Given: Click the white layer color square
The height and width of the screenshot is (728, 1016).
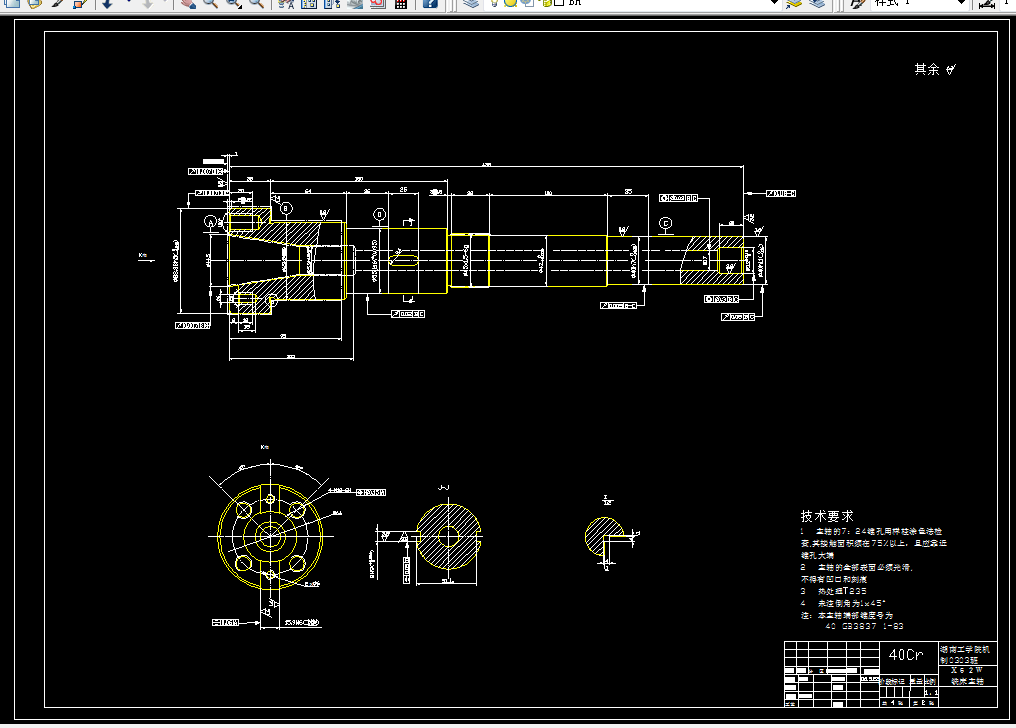Looking at the screenshot, I should tap(559, 3).
